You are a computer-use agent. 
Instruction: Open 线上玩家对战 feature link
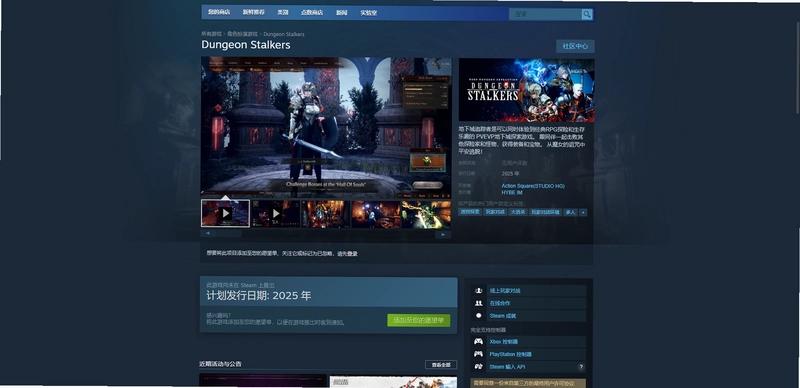tap(505, 290)
